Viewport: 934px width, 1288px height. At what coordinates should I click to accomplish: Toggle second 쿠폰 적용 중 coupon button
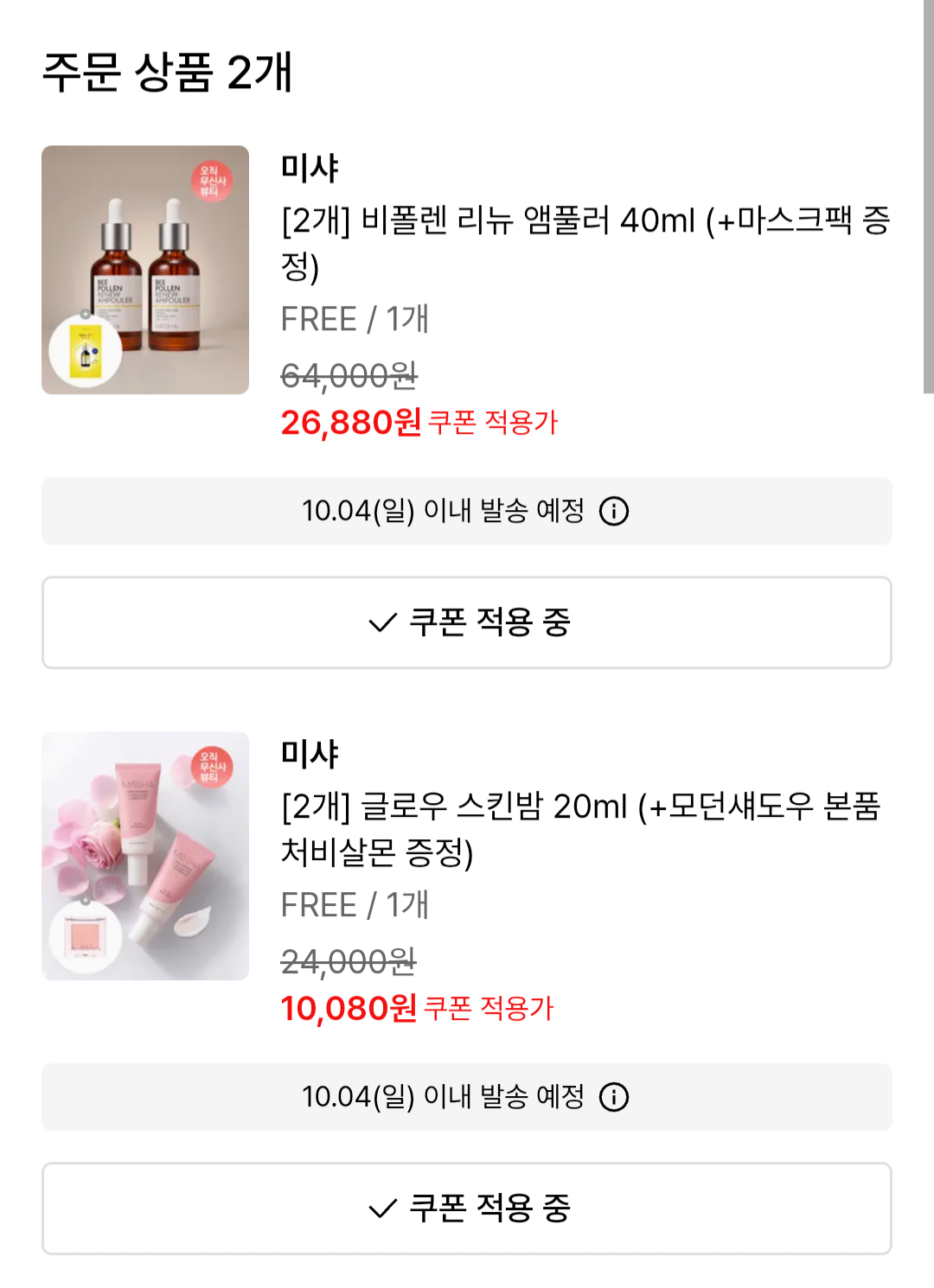click(x=467, y=1208)
